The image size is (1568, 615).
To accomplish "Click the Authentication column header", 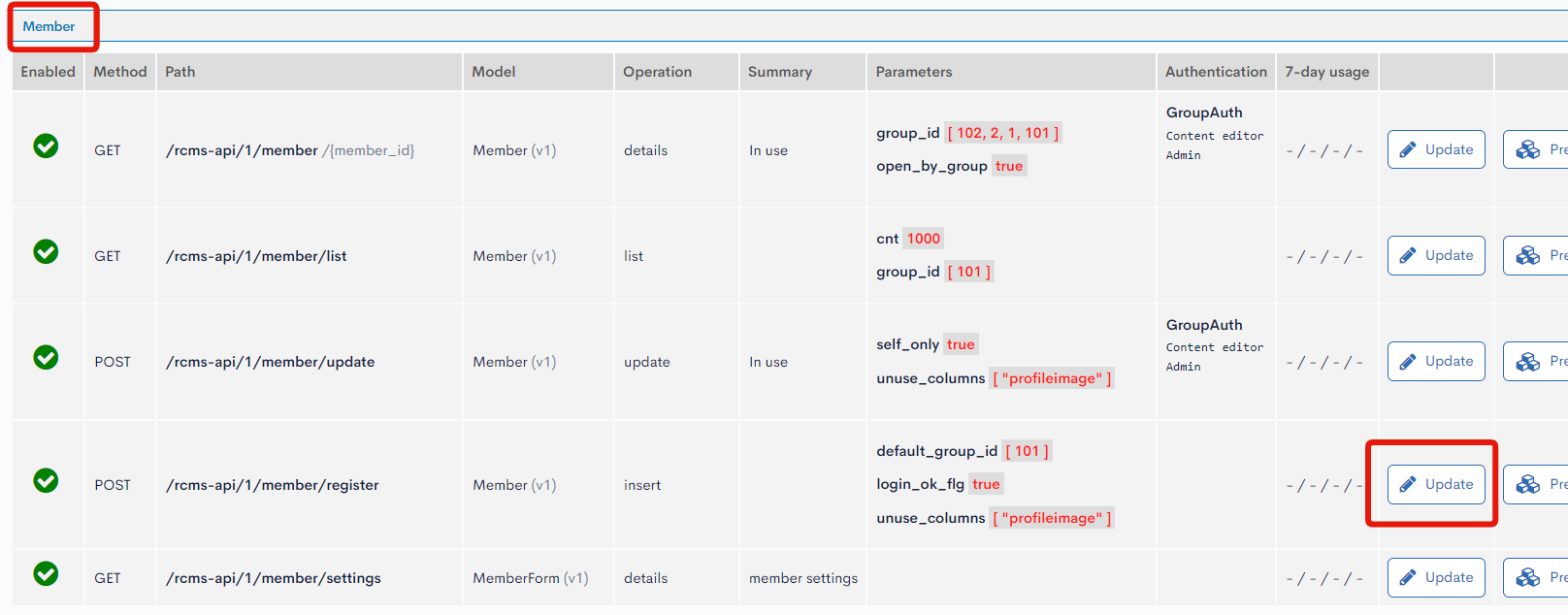I will pos(1216,72).
